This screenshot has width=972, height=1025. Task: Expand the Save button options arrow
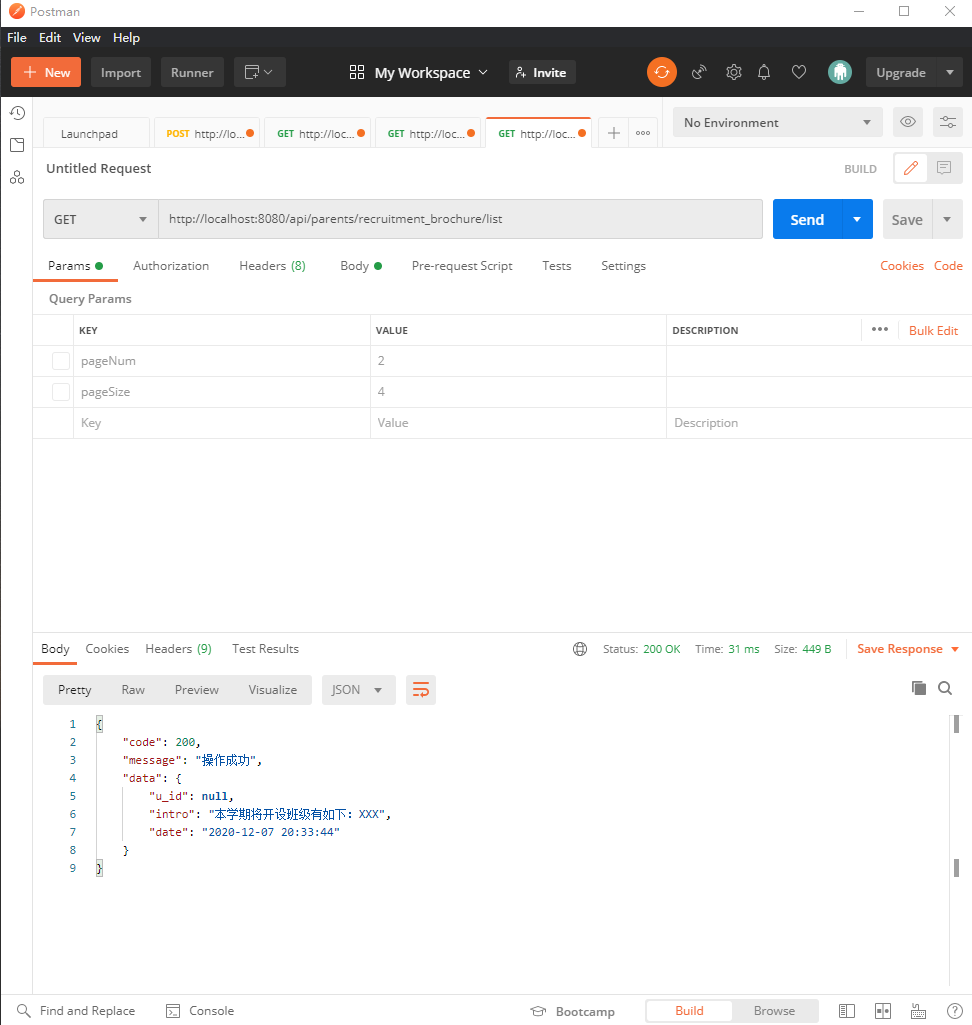[947, 220]
